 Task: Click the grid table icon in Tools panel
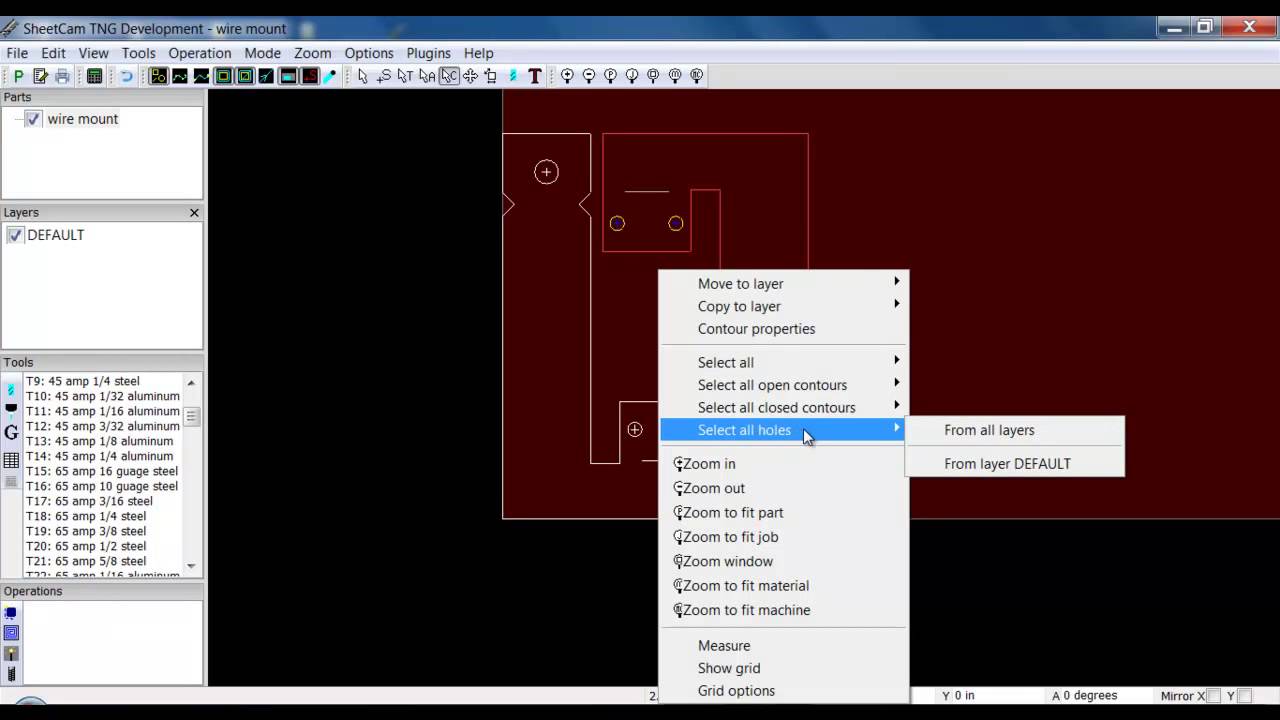click(11, 460)
